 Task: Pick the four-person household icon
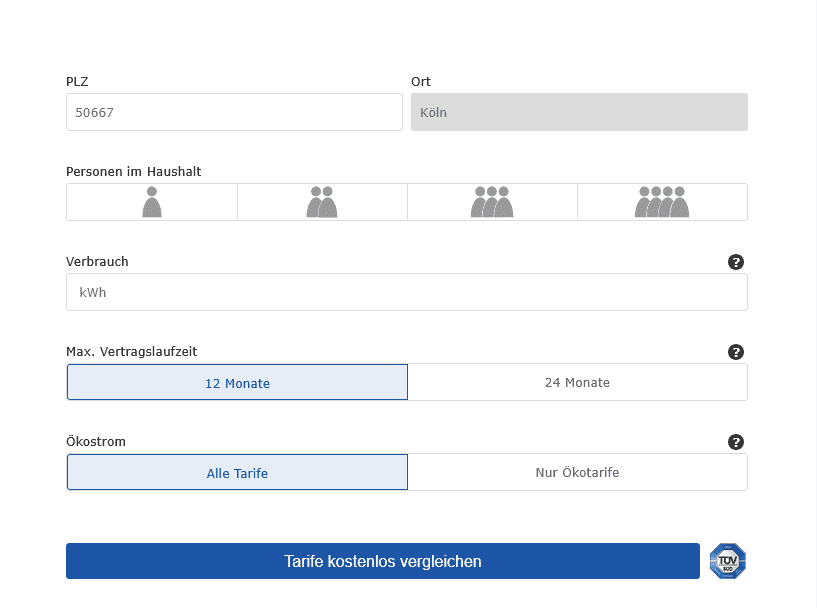coord(662,202)
